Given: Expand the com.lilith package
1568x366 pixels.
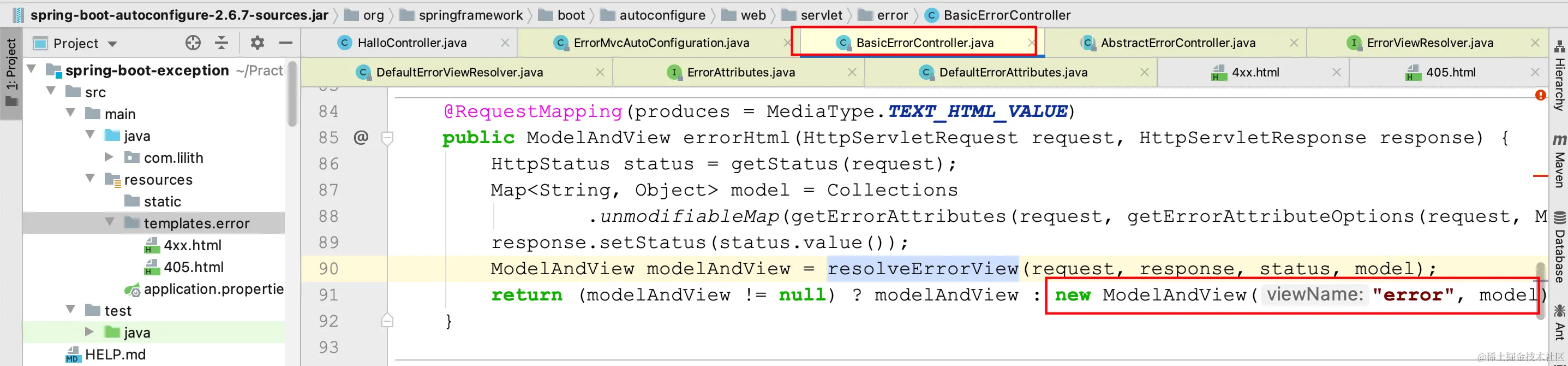Looking at the screenshot, I should [x=110, y=157].
